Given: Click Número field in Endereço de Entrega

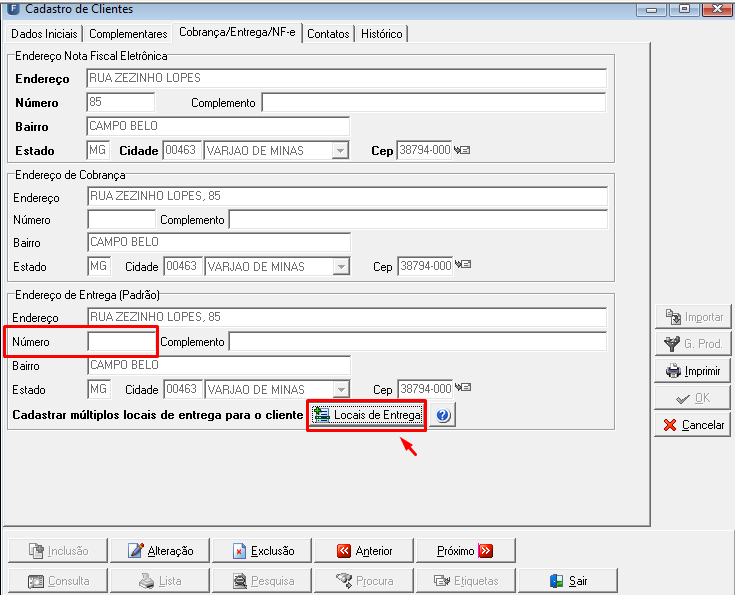Looking at the screenshot, I should click(x=121, y=341).
